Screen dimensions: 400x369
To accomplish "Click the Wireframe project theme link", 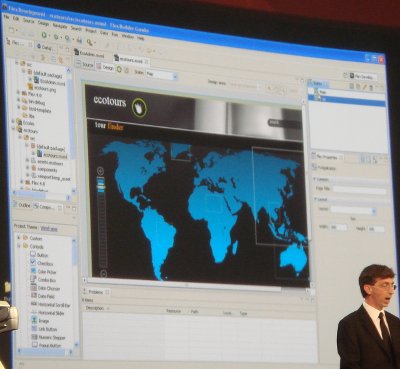I will point(49,229).
